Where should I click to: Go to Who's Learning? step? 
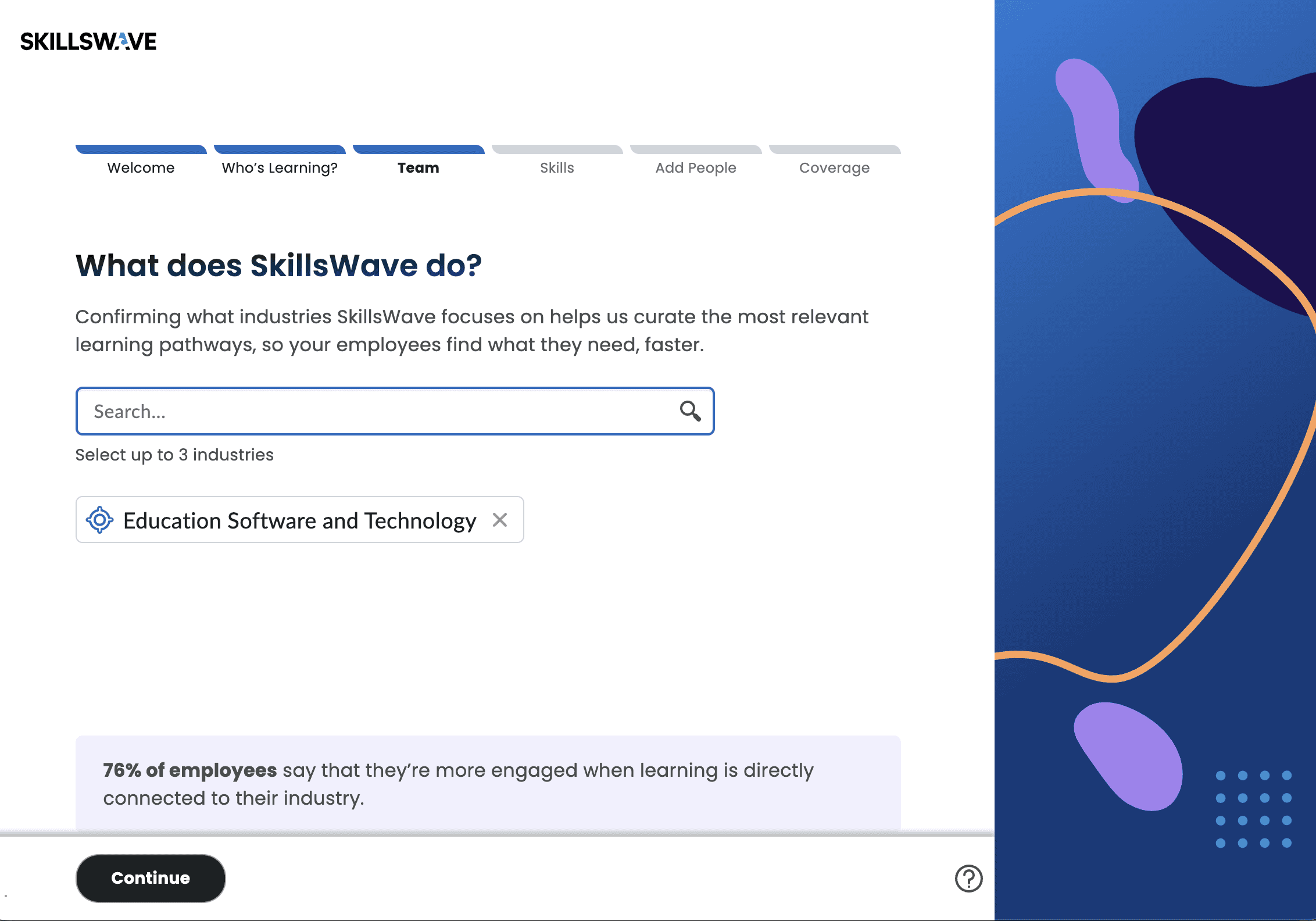(x=280, y=168)
